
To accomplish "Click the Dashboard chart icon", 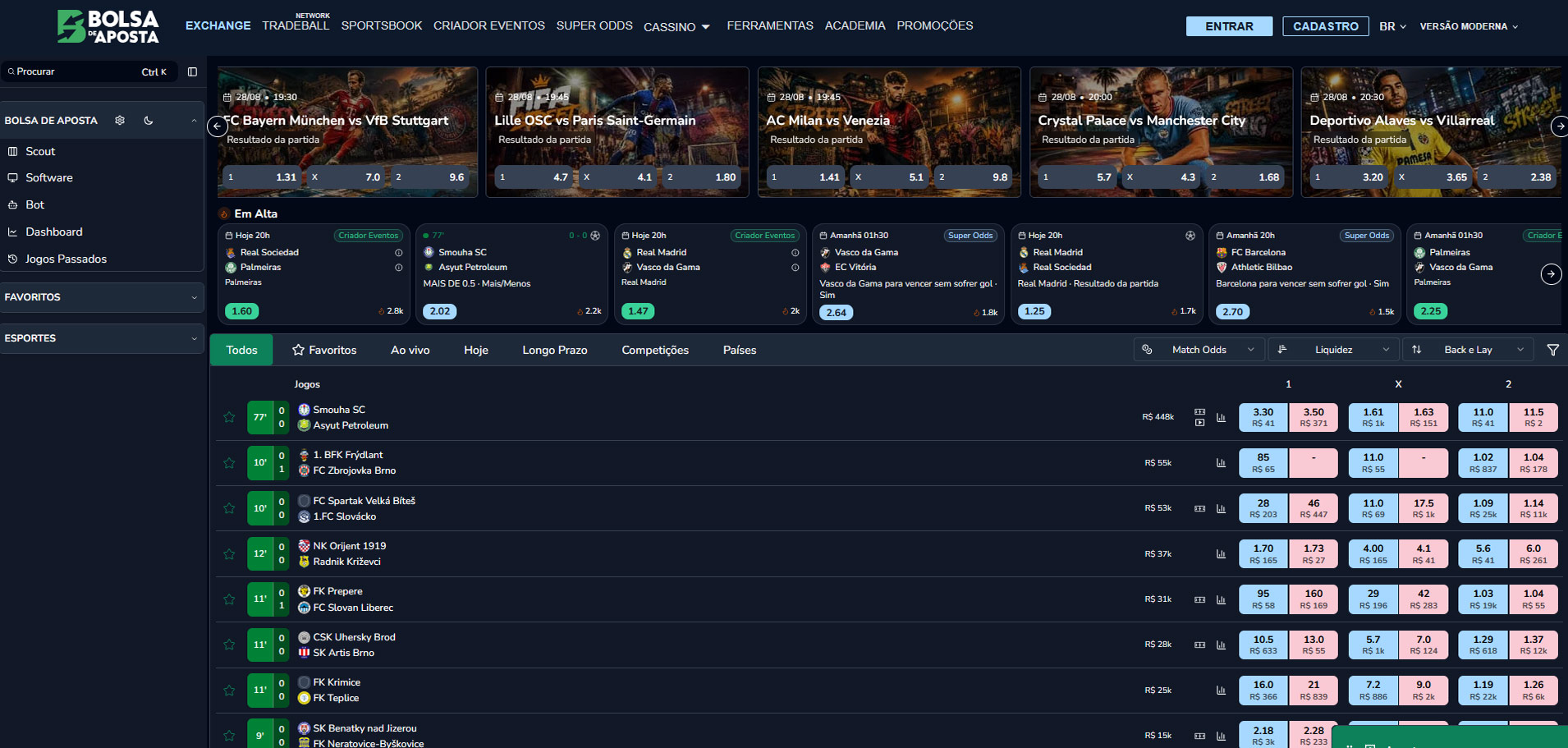I will coord(12,232).
